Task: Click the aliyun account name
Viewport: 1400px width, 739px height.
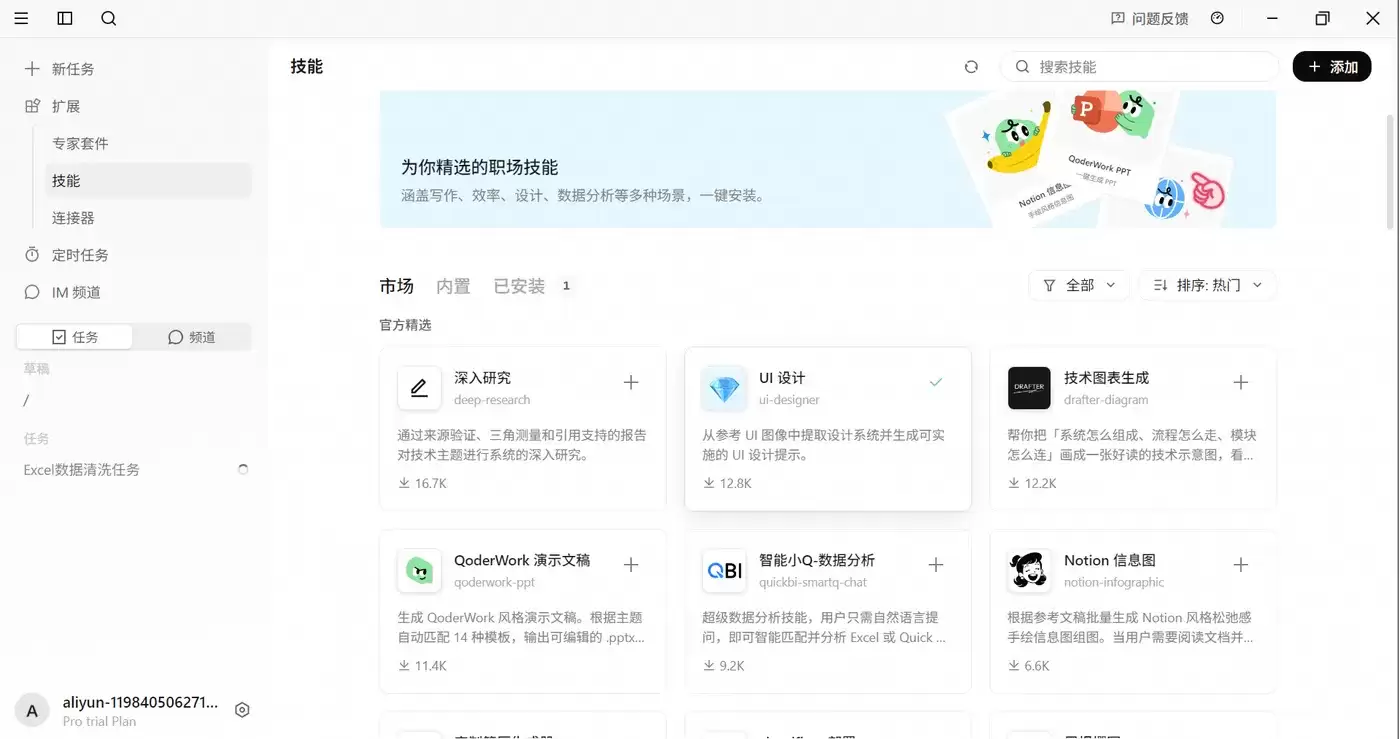Action: click(x=140, y=702)
